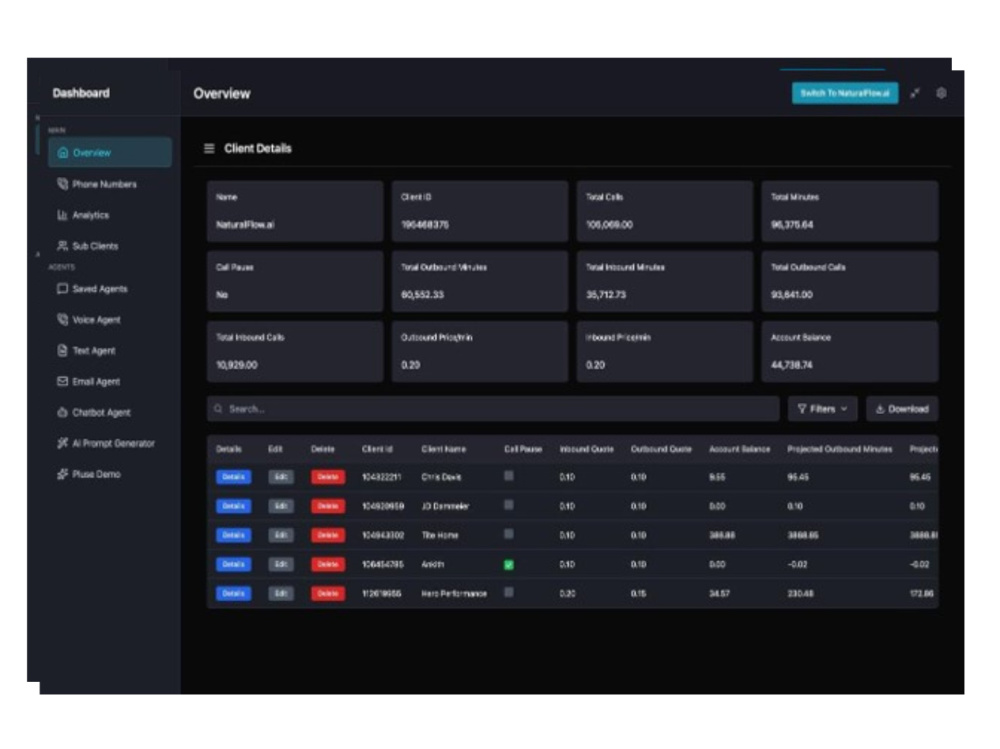This screenshot has width=1000, height=749.
Task: Toggle Call Pause checkbox for Chris Davis
Action: [508, 476]
